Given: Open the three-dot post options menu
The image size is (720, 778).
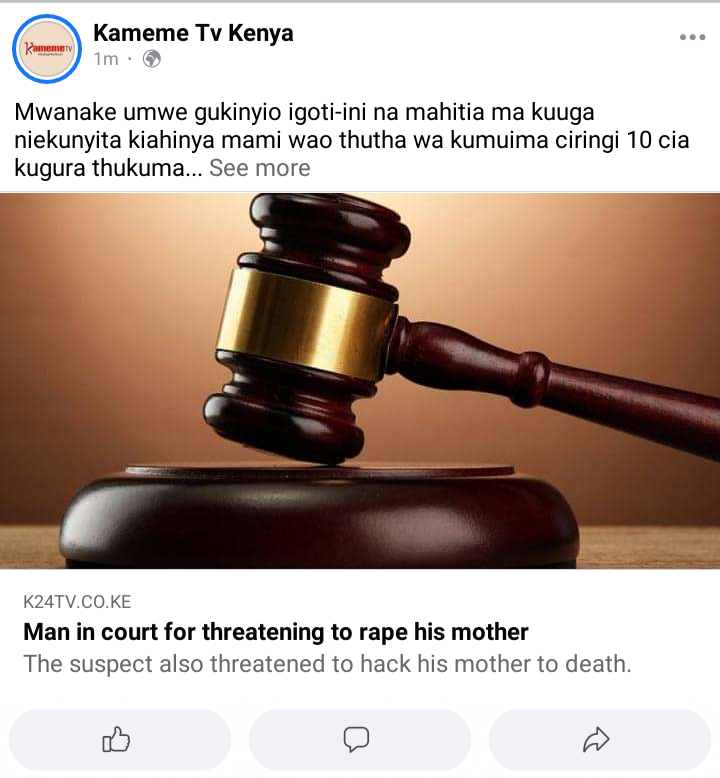Looking at the screenshot, I should point(692,37).
